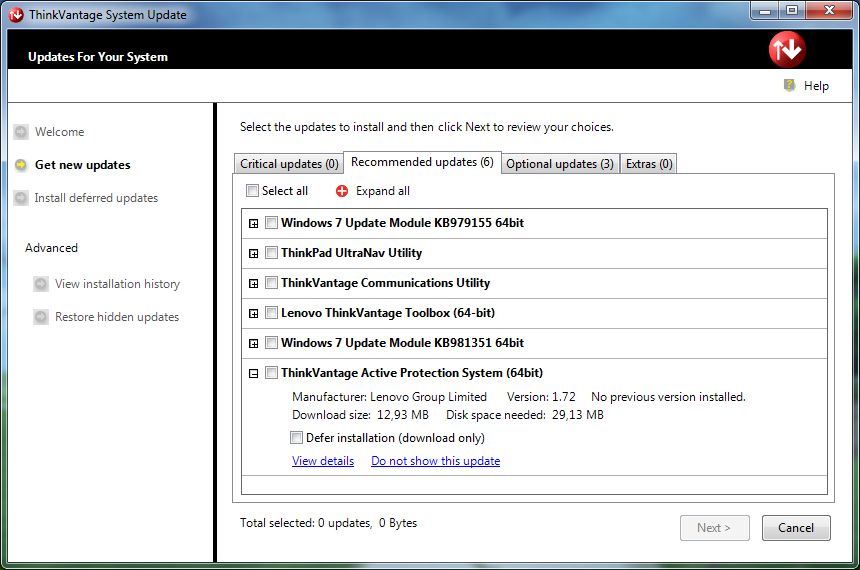Open the Optional updates (3) tab

[x=560, y=163]
